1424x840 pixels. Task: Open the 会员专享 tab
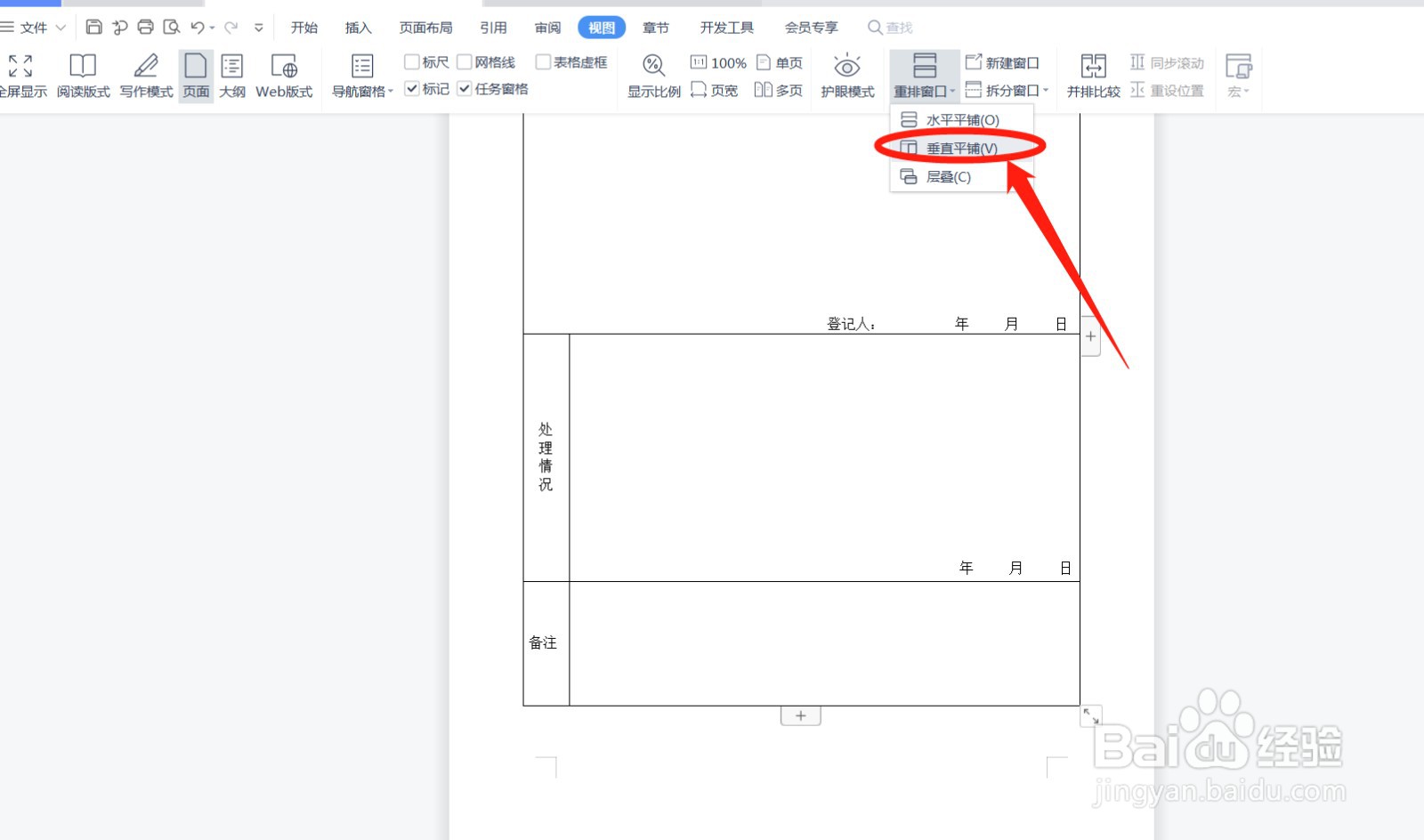click(811, 28)
